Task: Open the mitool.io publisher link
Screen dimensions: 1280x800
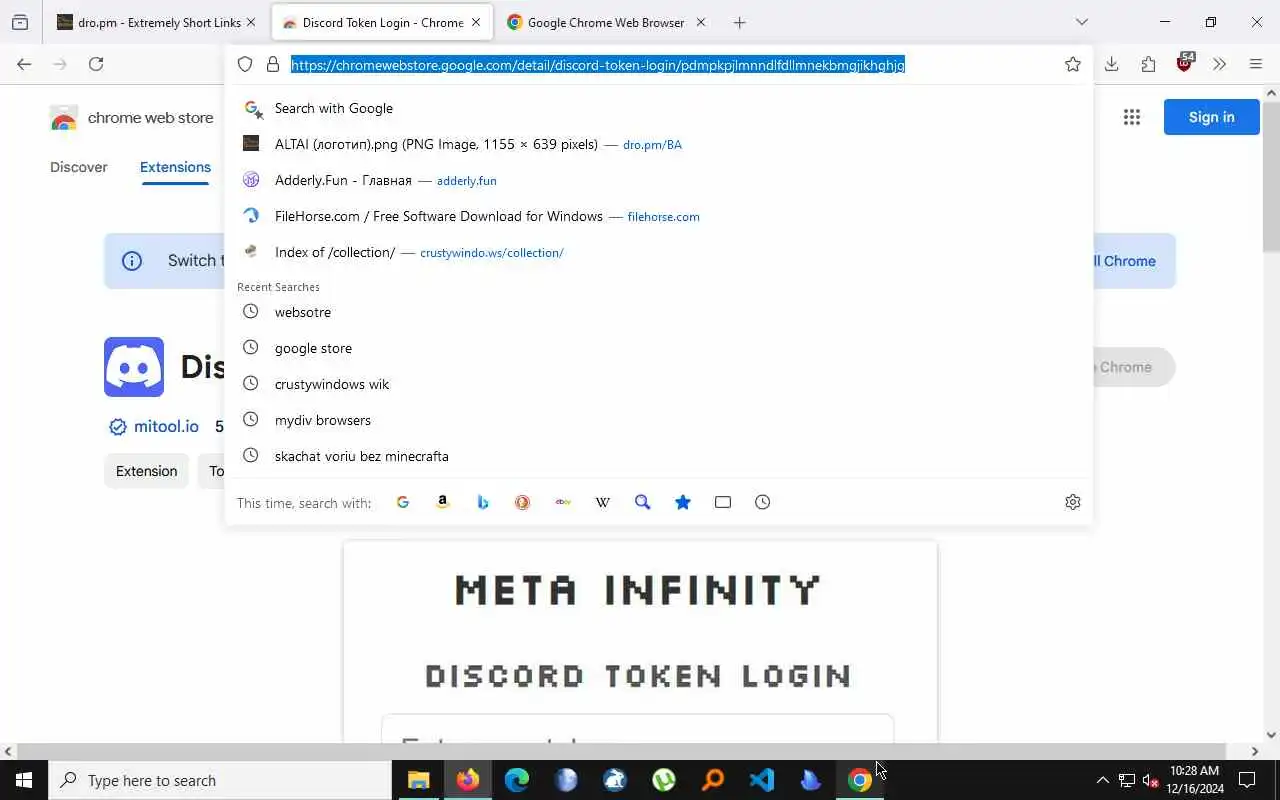Action: (166, 427)
